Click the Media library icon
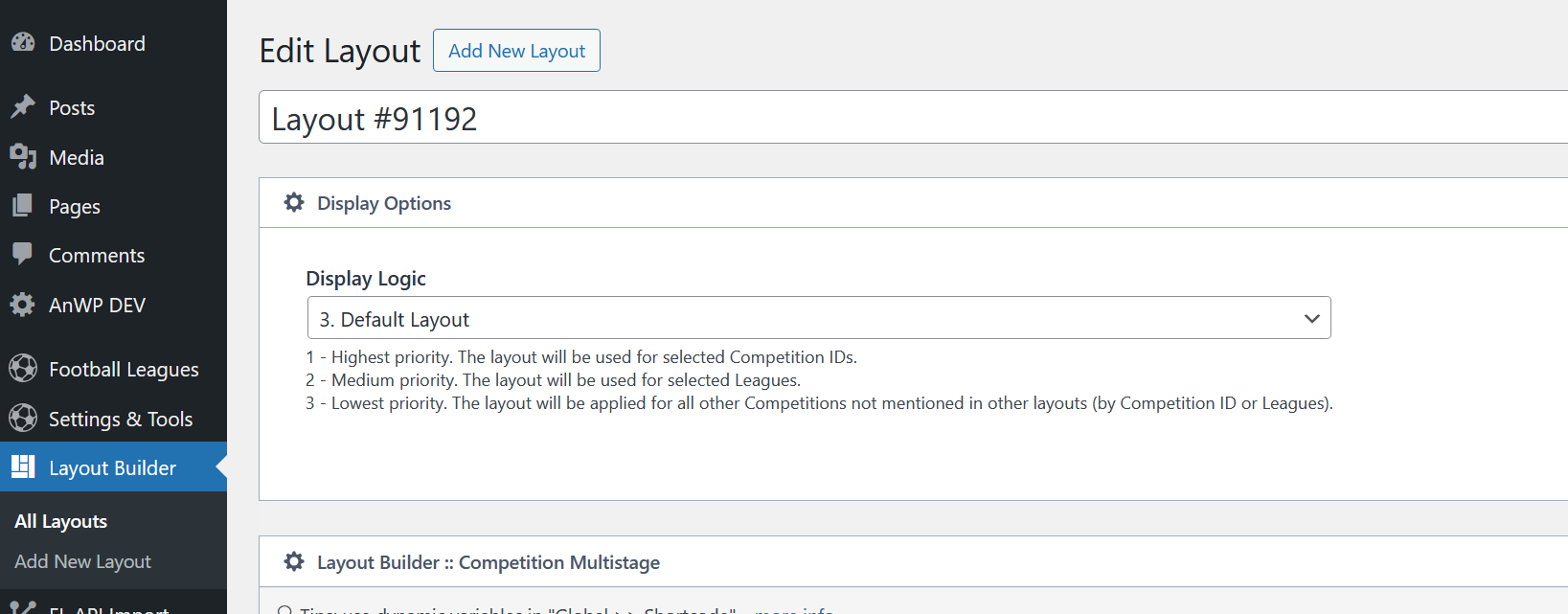Screen dimensions: 1568x614 [x=23, y=156]
